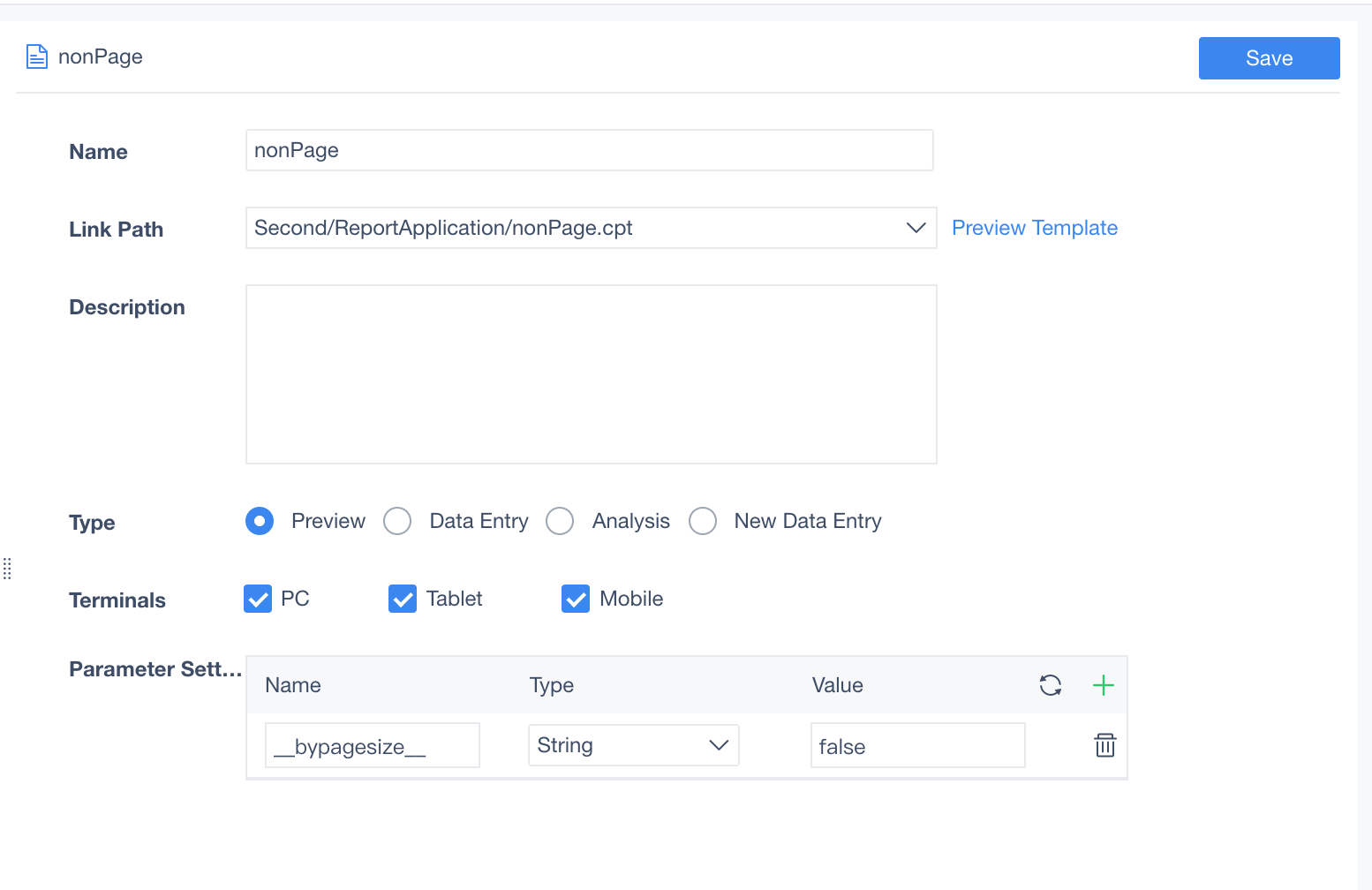Delete the __bypagesize__ parameter row
Screen dimensions: 1372x890
(x=1104, y=745)
